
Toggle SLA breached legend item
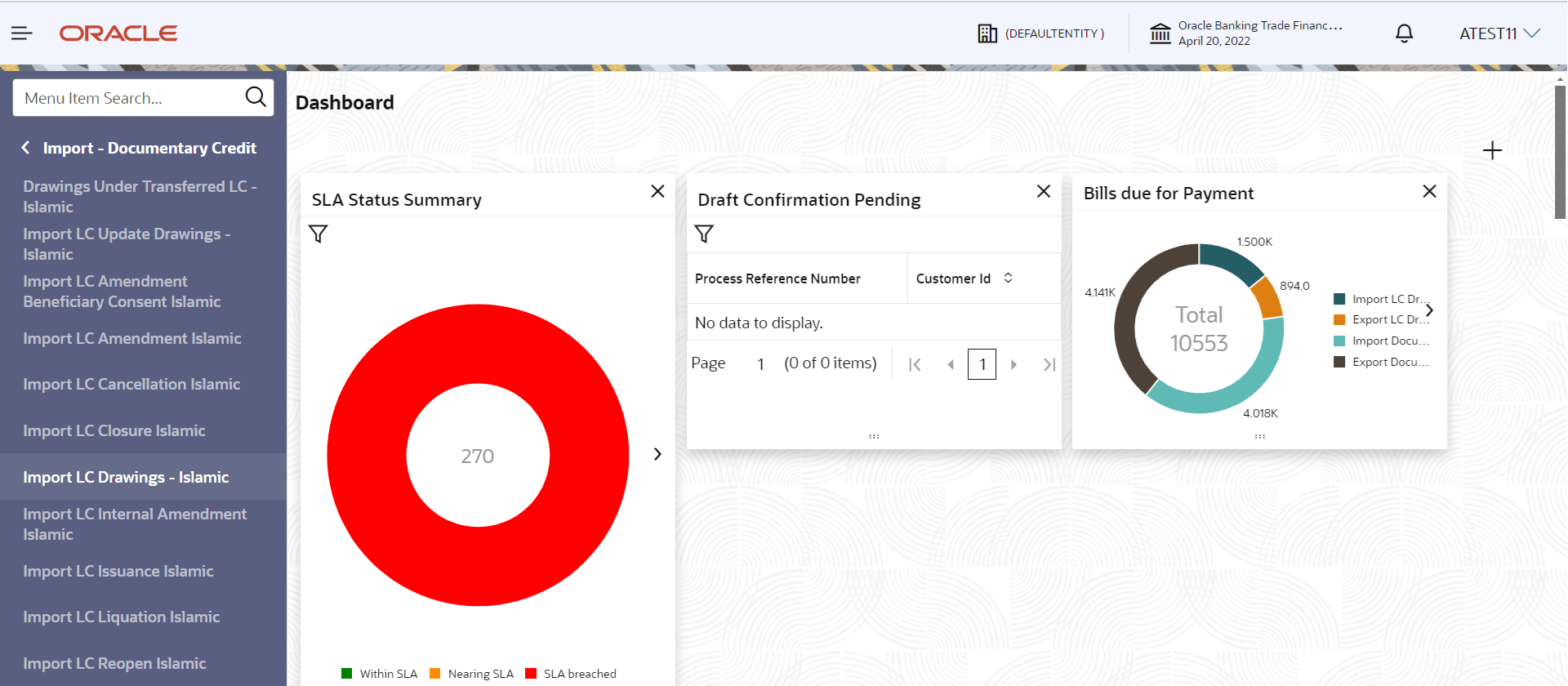click(571, 674)
